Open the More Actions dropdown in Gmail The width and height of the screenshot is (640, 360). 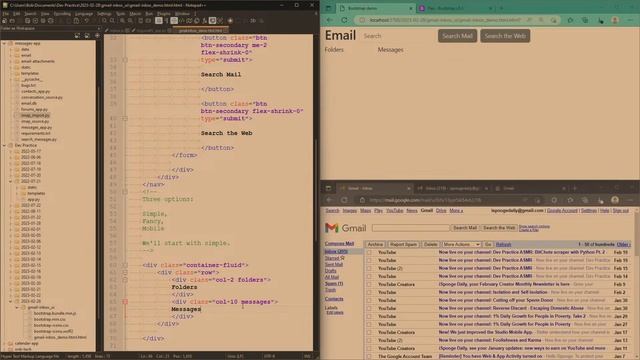(461, 244)
